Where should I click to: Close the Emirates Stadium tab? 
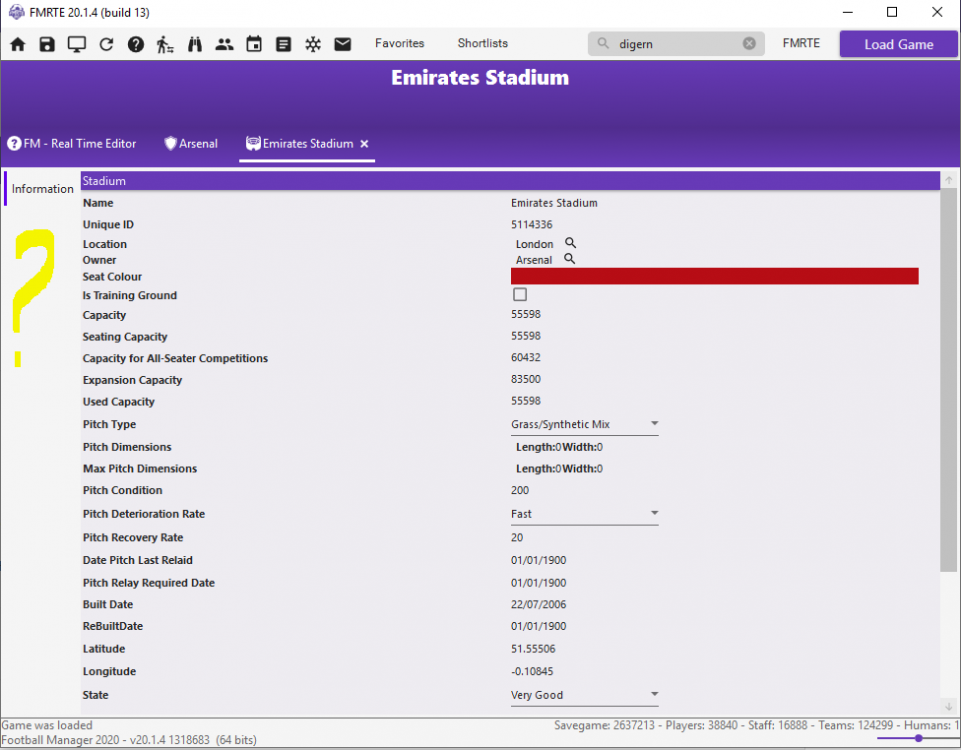click(364, 144)
